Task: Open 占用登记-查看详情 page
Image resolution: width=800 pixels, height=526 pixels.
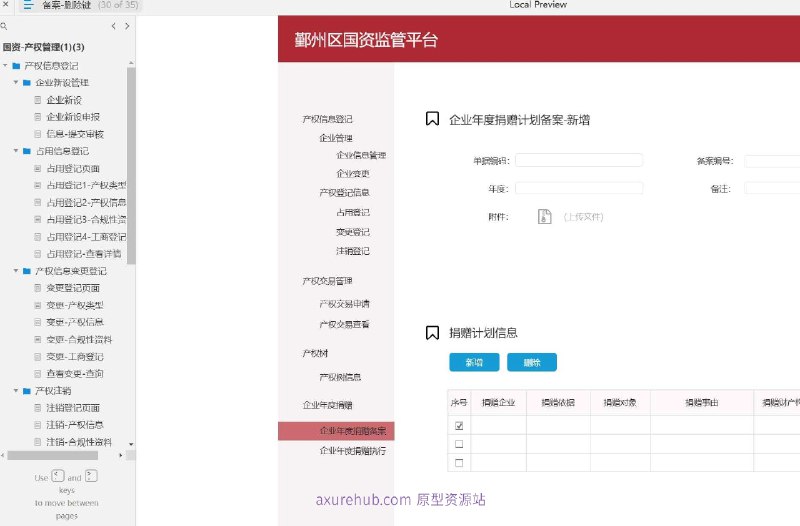Action: point(84,254)
